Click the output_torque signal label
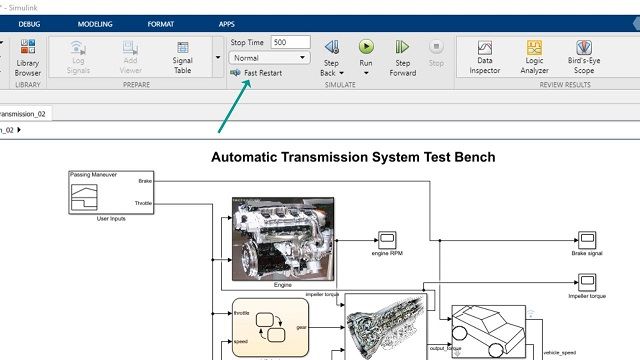Viewport: 640px width, 360px height. point(445,348)
